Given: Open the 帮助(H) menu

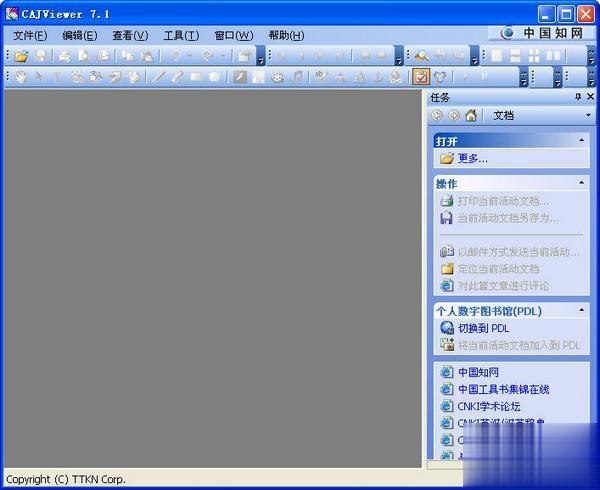Looking at the screenshot, I should (286, 36).
